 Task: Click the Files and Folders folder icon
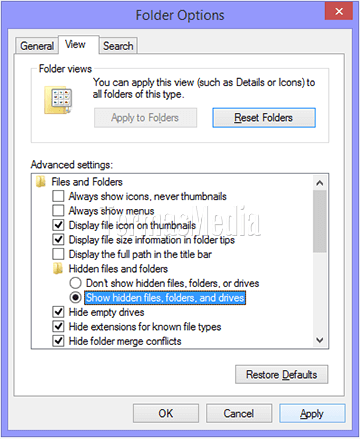(x=41, y=182)
